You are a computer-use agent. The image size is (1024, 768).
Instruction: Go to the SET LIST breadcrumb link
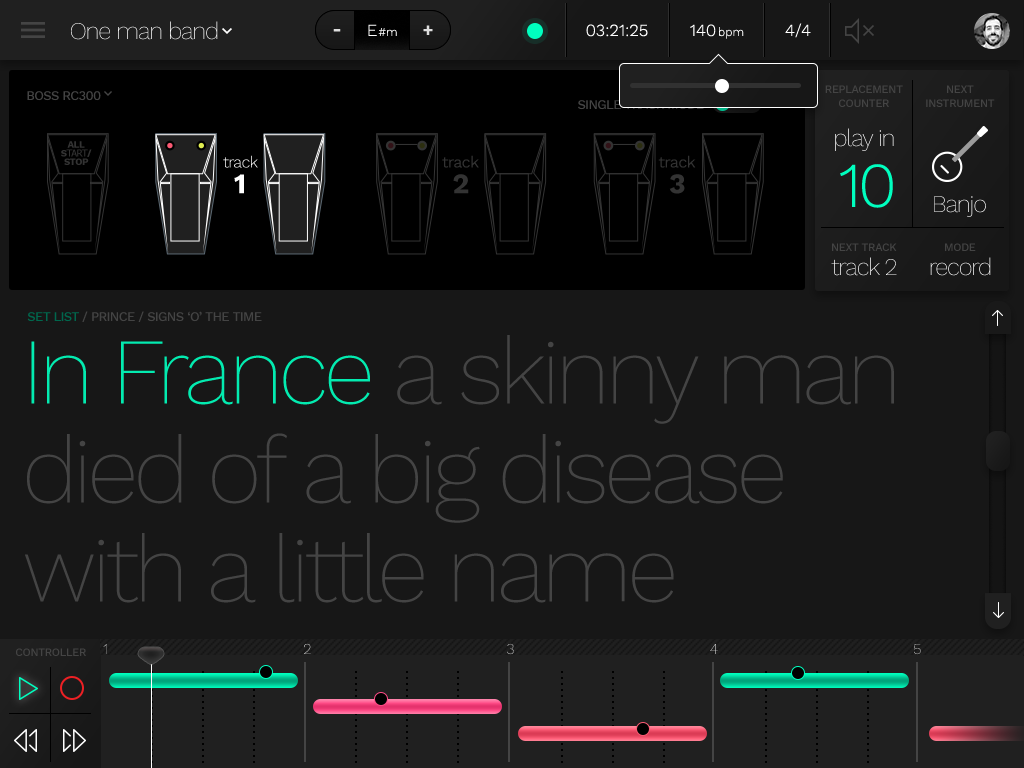point(53,316)
